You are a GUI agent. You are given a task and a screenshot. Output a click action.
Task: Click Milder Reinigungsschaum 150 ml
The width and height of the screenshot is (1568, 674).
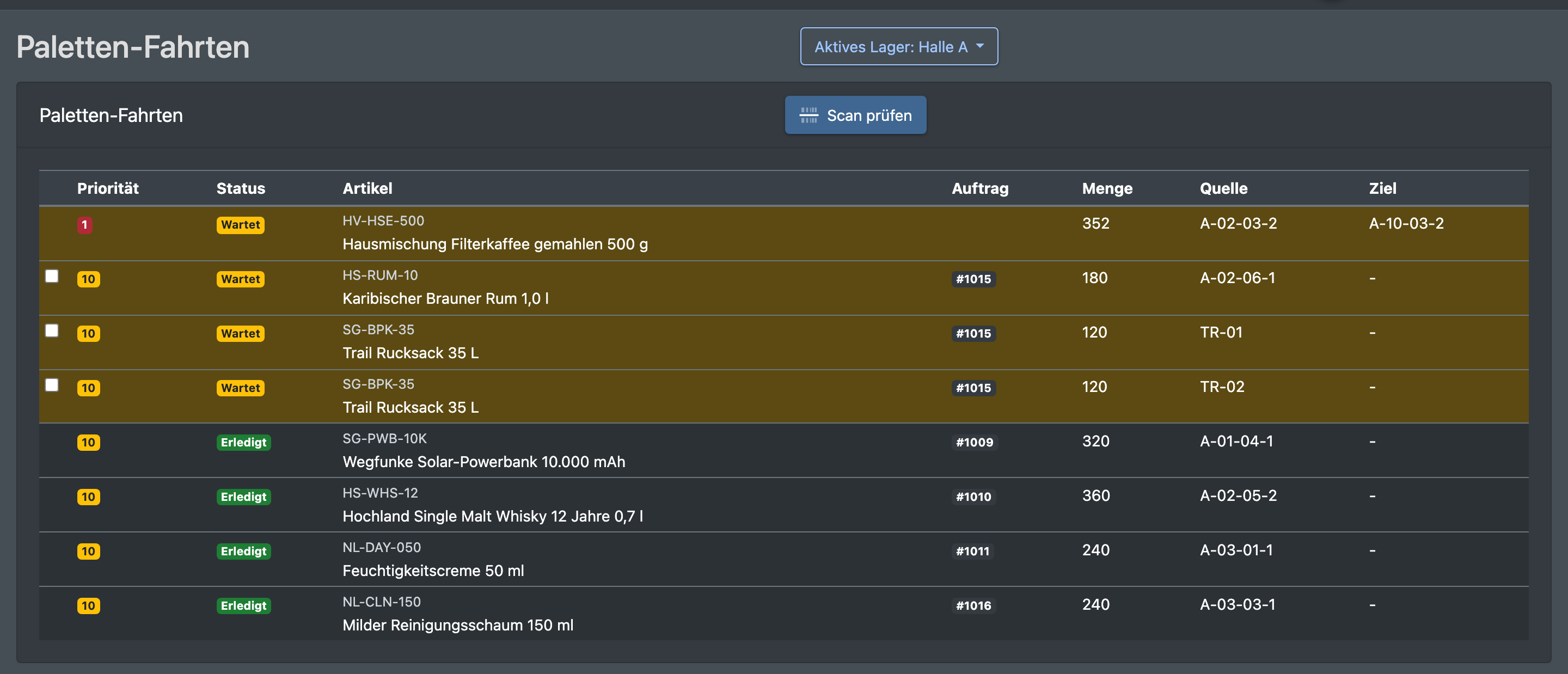458,626
